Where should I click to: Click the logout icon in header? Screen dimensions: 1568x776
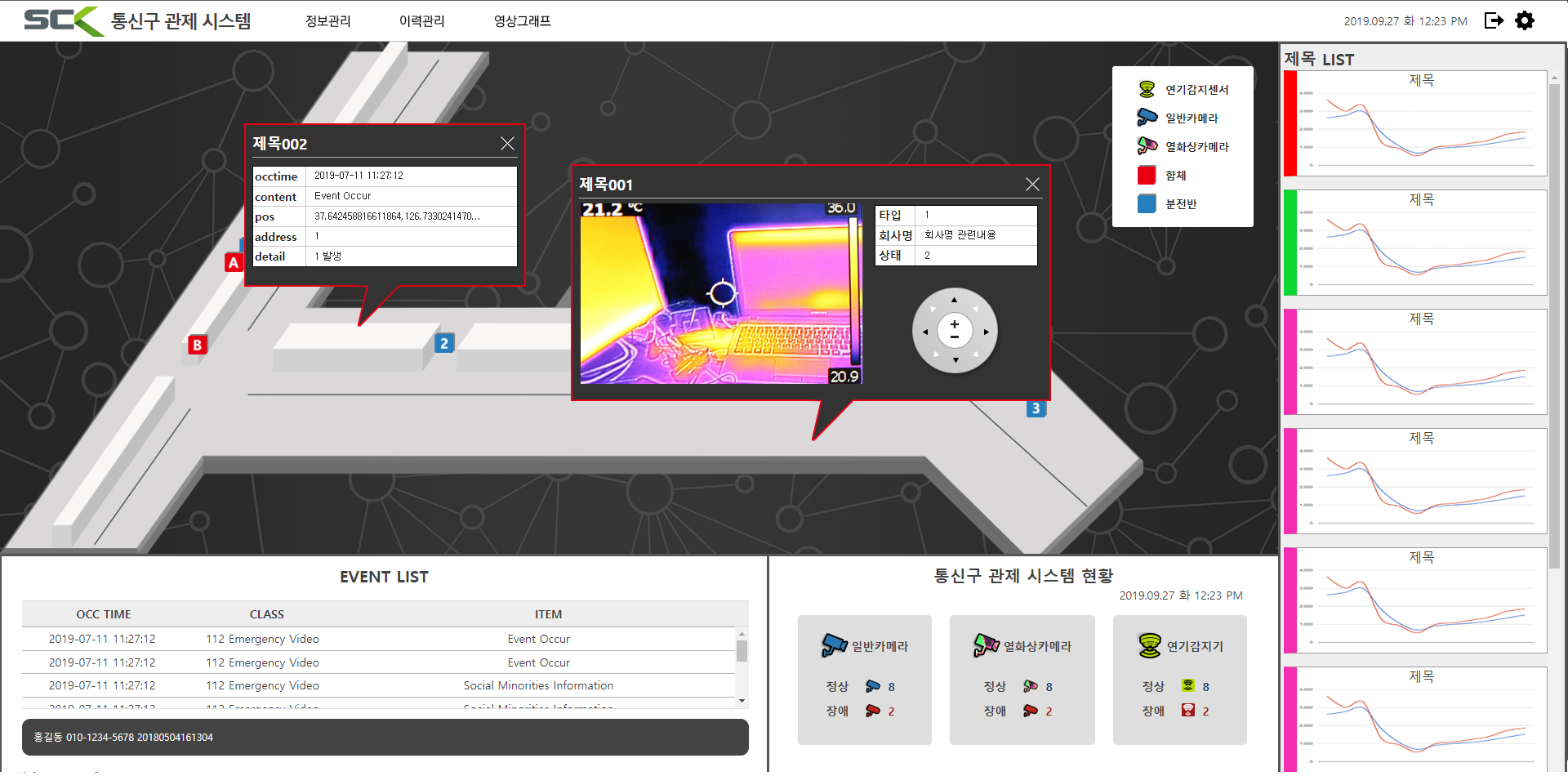coord(1494,20)
